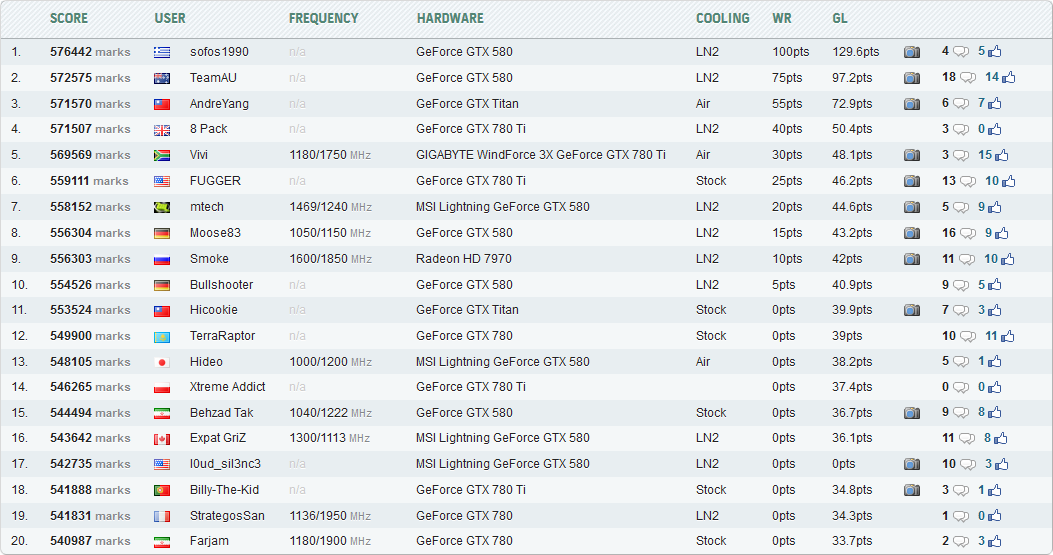The height and width of the screenshot is (555, 1053).
Task: Open comments bubble for Moose83
Action: pos(968,233)
